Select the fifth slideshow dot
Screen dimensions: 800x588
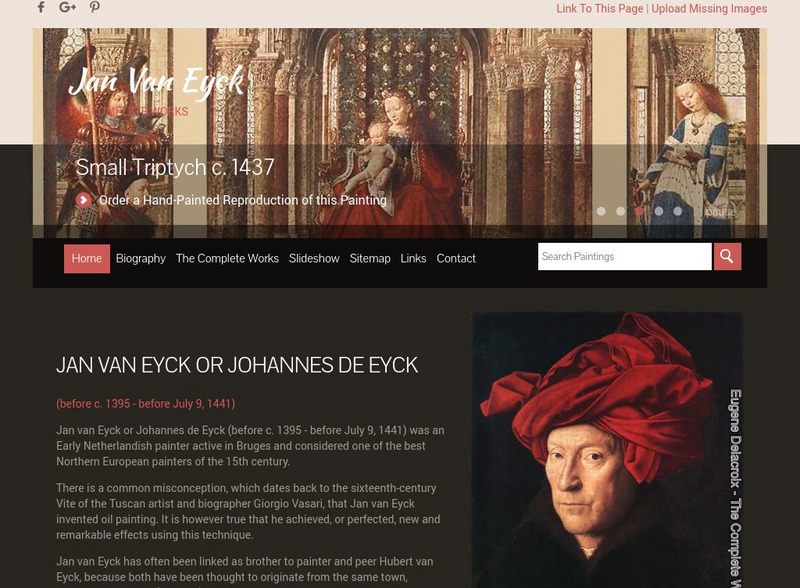click(x=678, y=211)
